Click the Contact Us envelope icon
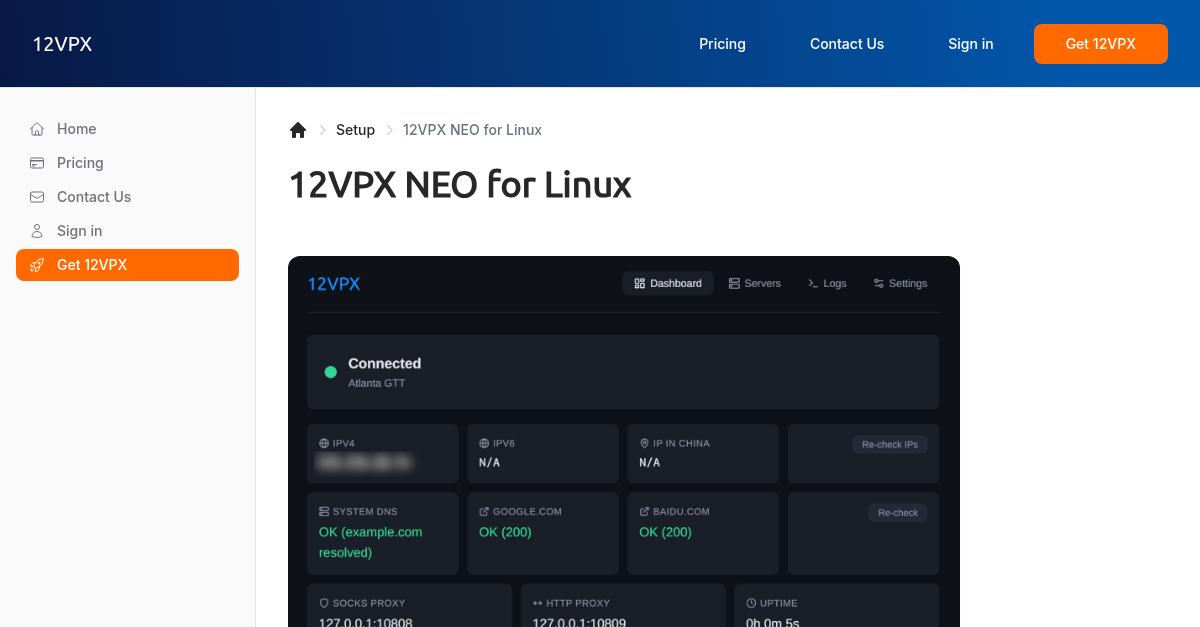 pos(37,197)
